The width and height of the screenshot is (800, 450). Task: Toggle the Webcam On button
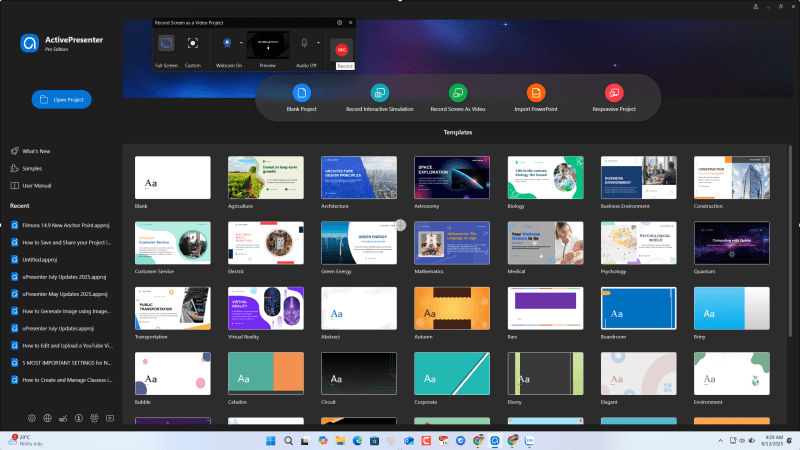click(227, 44)
